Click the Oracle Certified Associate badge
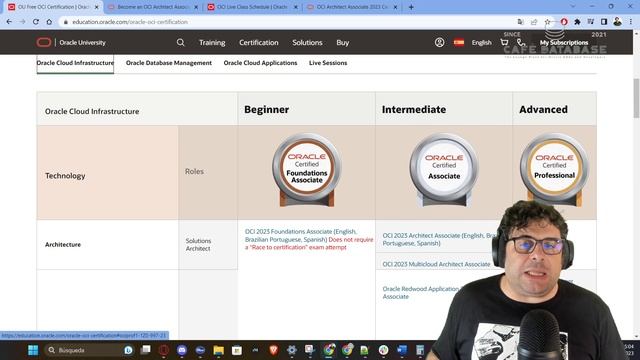 coord(444,170)
